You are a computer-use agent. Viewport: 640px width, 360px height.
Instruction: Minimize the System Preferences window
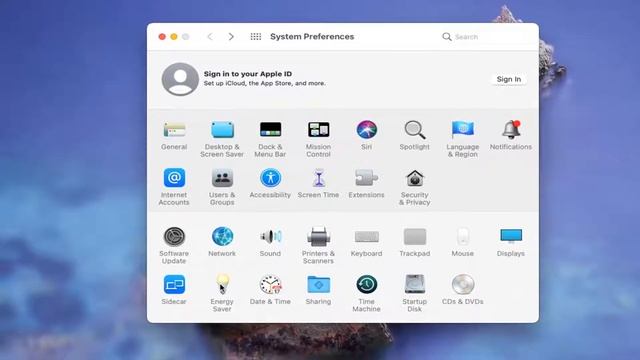174,37
